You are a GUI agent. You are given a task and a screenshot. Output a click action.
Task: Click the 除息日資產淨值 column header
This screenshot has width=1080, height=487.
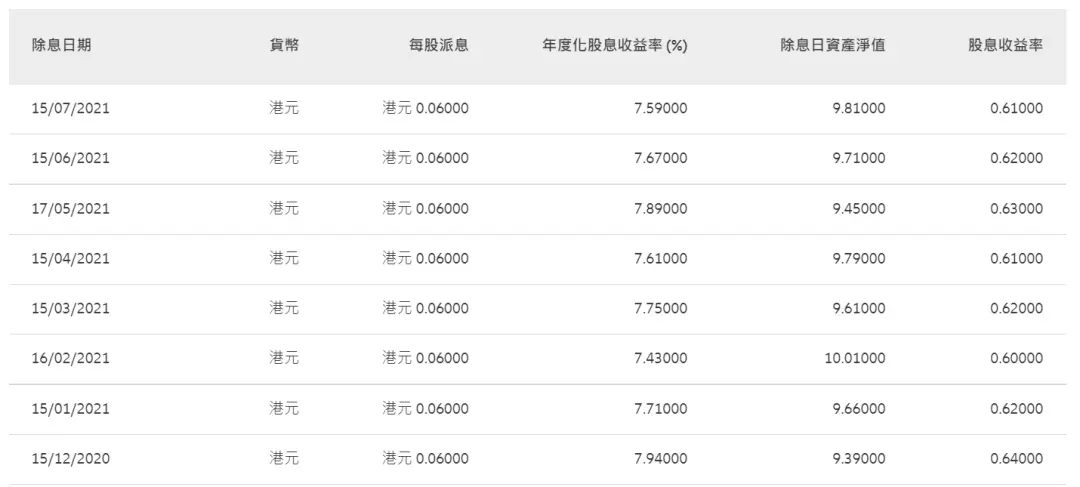833,45
